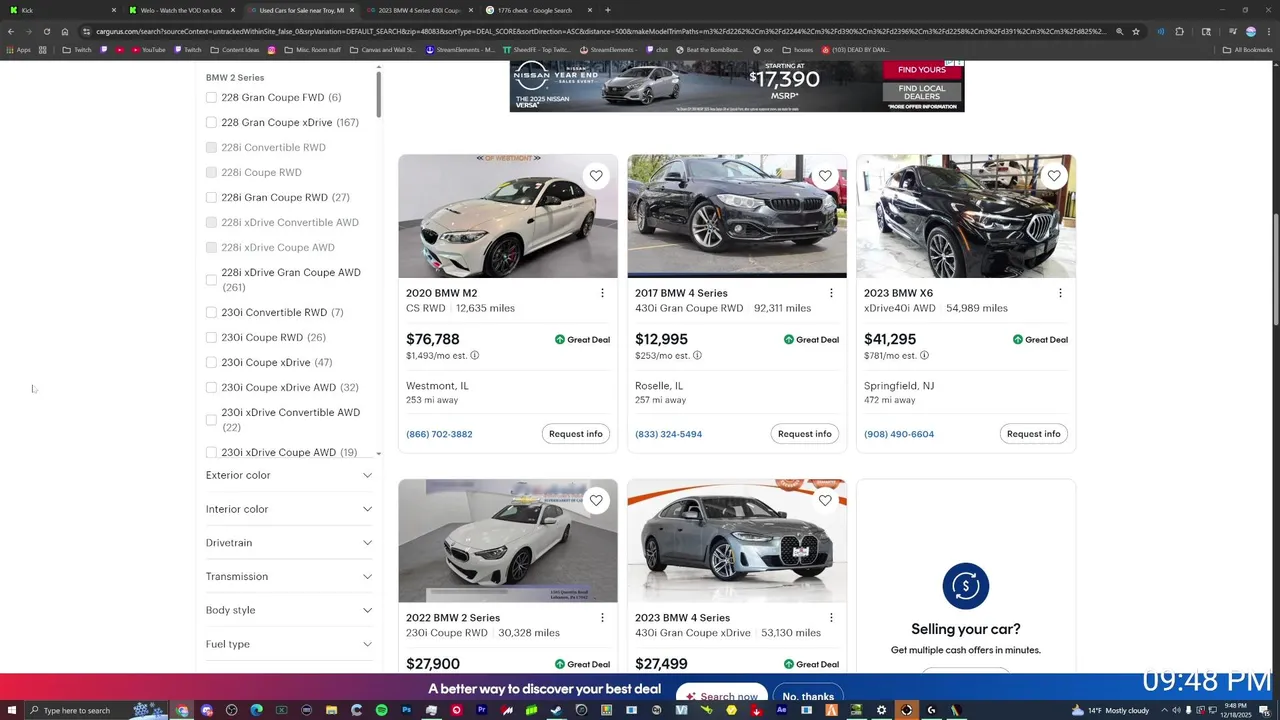Heart the 2023 BMW X6 listing

[x=1054, y=176]
